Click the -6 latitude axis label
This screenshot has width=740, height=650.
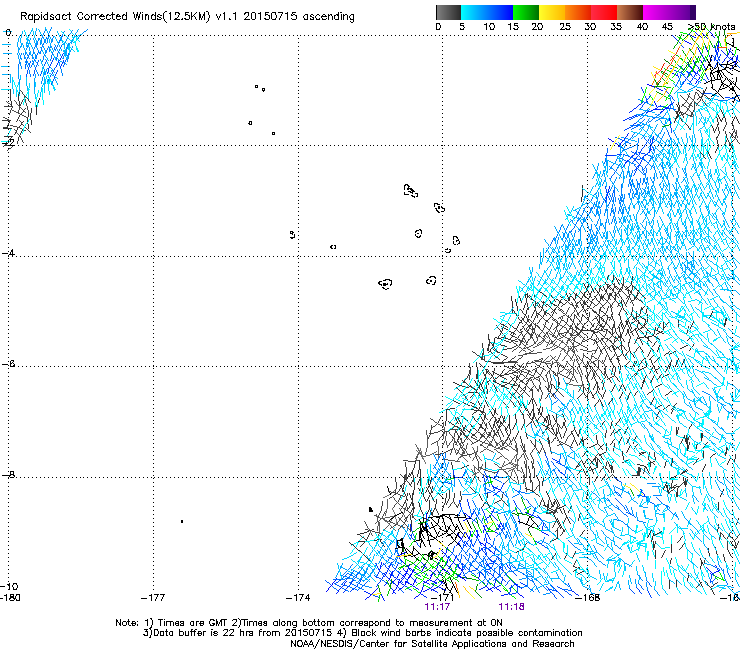8,363
